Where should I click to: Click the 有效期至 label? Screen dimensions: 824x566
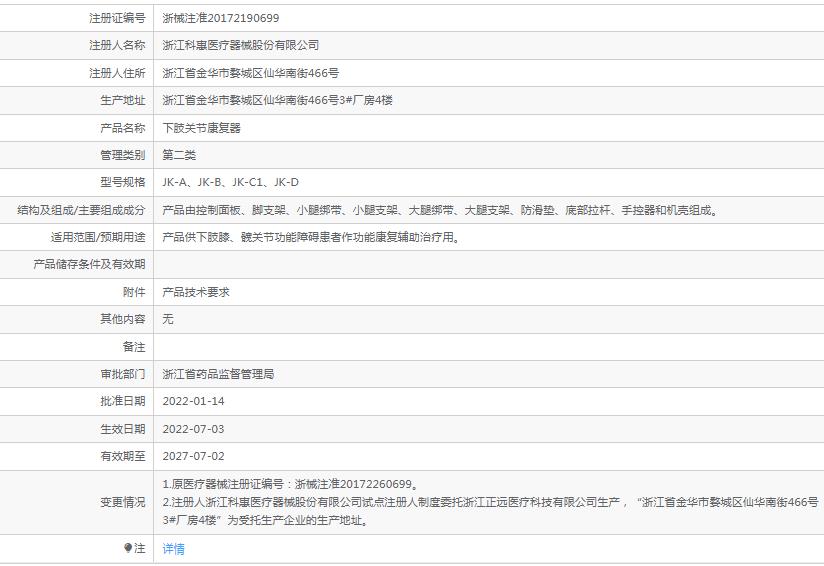click(x=123, y=456)
